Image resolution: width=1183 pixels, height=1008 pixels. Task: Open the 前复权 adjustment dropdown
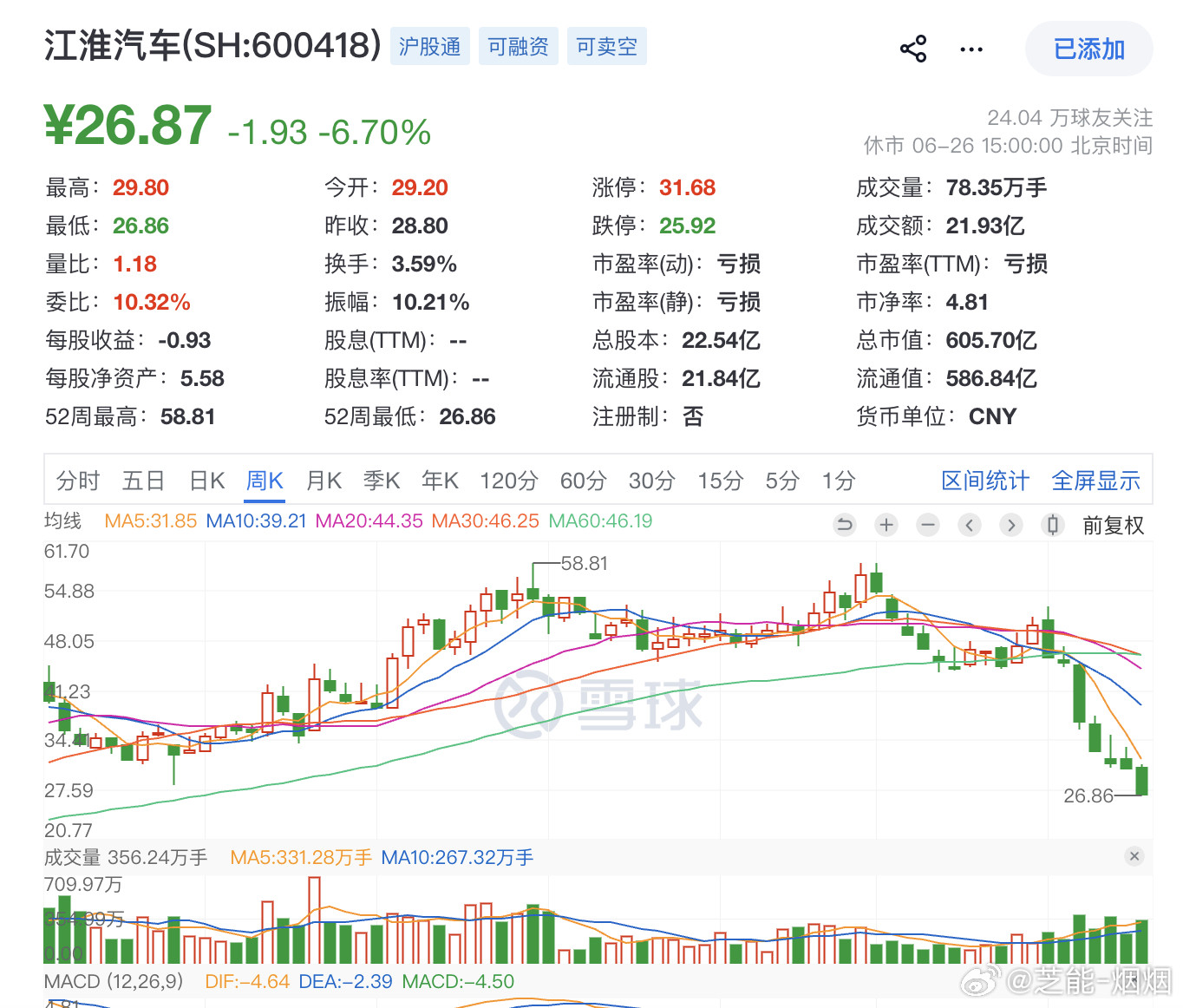pyautogui.click(x=1114, y=525)
